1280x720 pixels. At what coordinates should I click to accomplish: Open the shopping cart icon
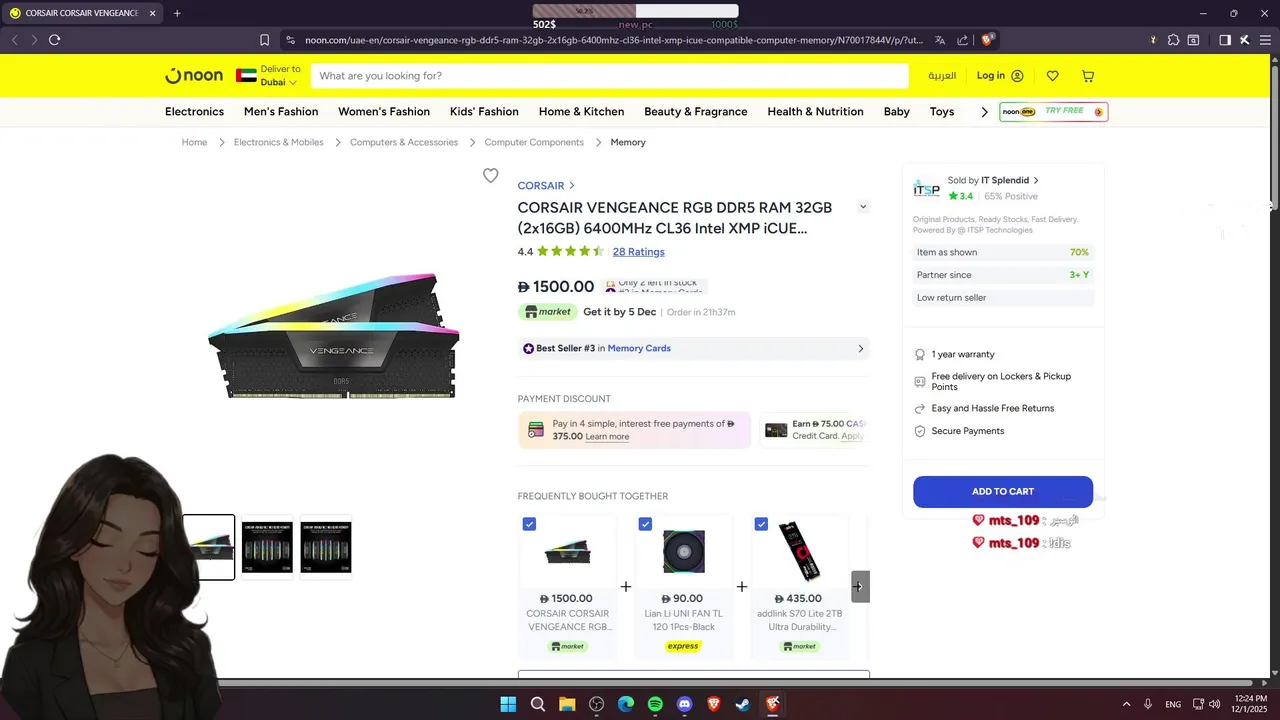pyautogui.click(x=1088, y=76)
